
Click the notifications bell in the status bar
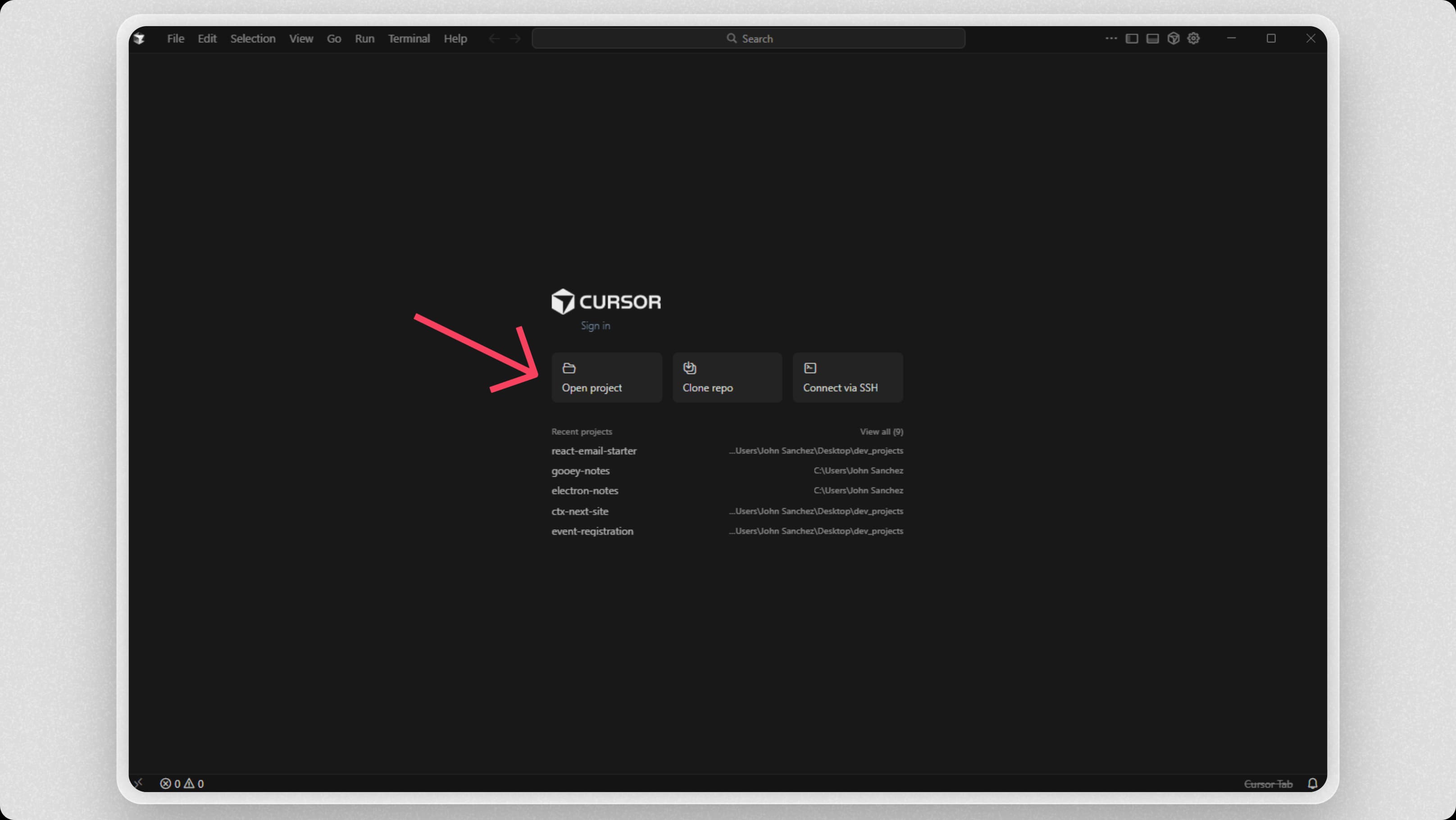pos(1312,783)
